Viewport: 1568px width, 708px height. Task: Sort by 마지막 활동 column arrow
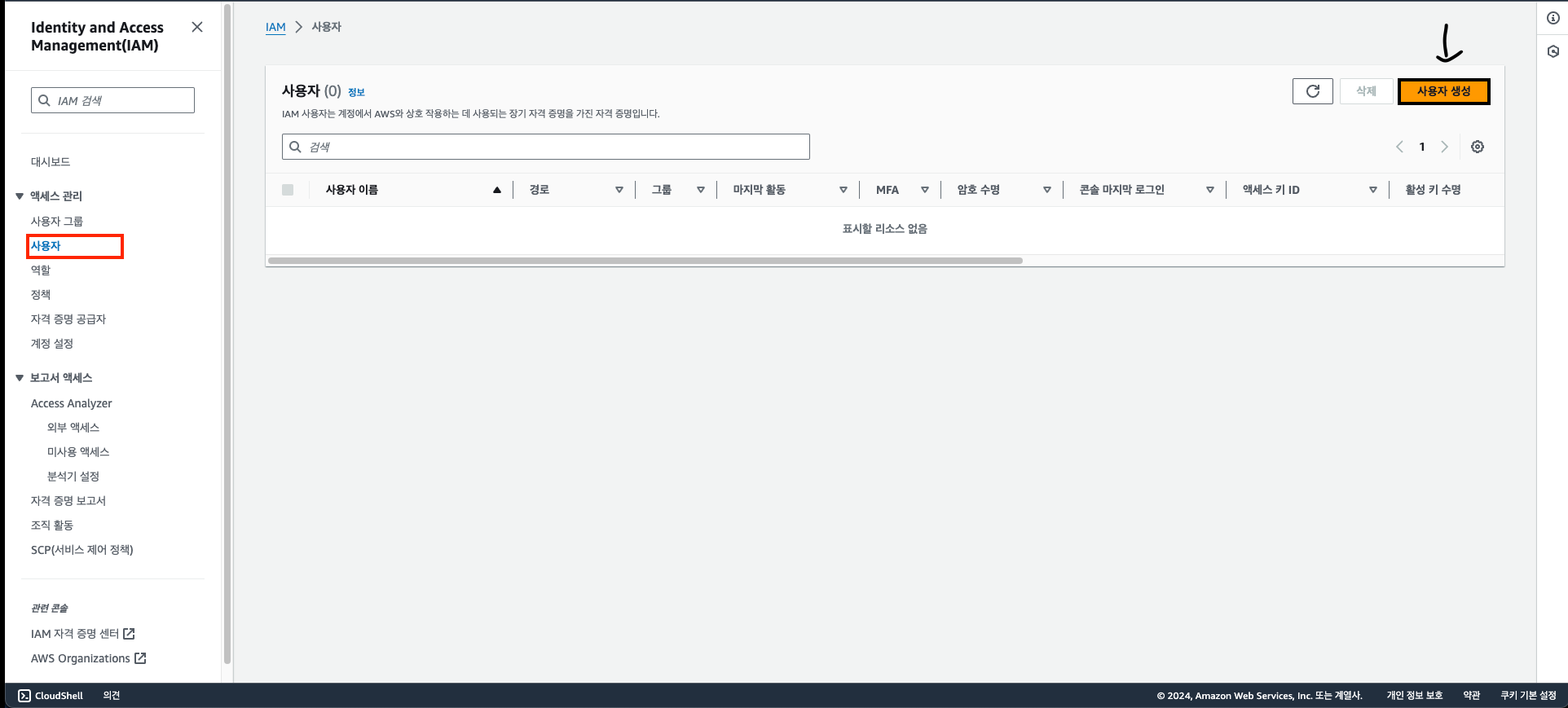tap(843, 190)
